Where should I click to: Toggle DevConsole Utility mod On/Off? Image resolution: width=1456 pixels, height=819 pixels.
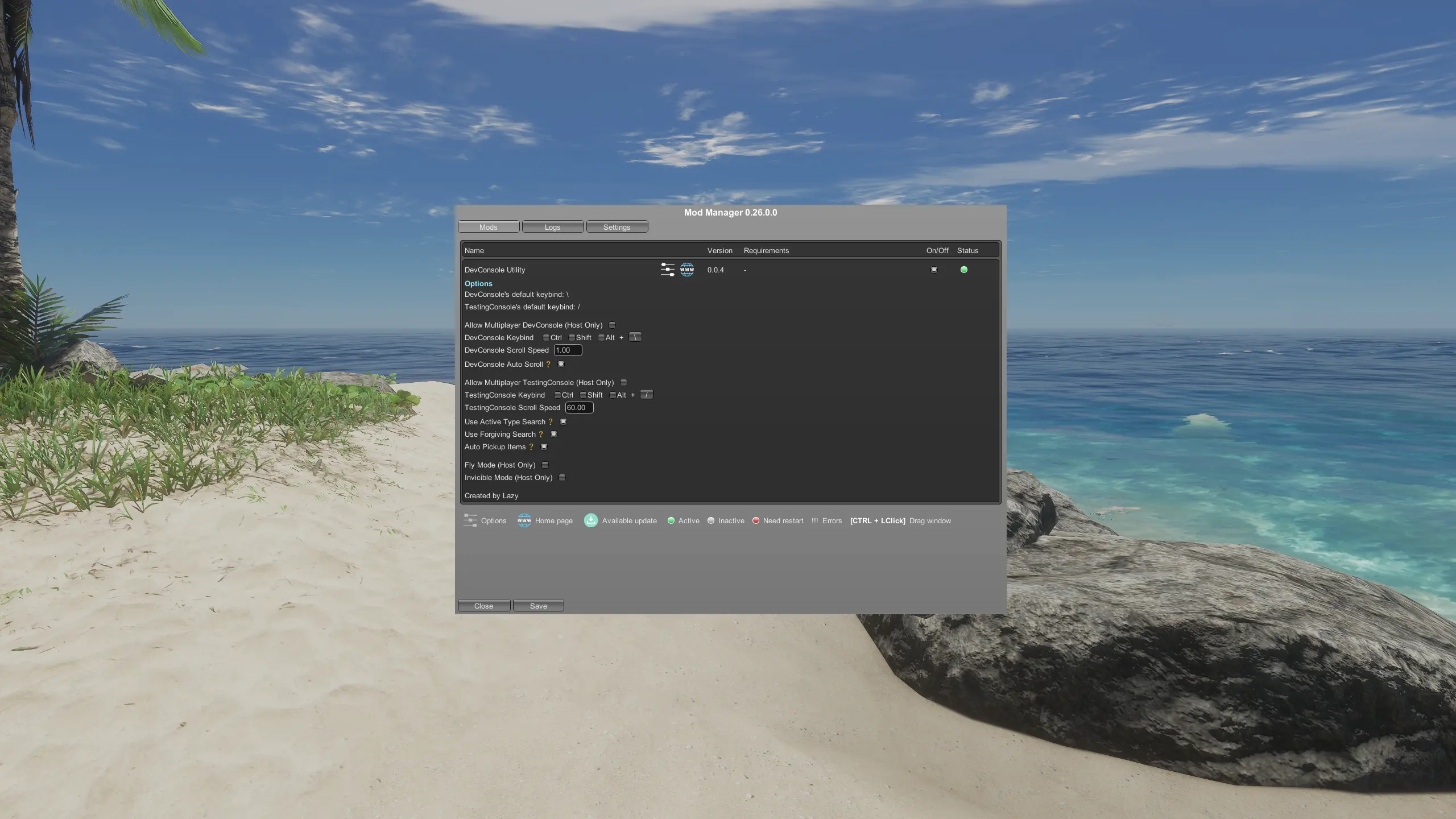(934, 270)
